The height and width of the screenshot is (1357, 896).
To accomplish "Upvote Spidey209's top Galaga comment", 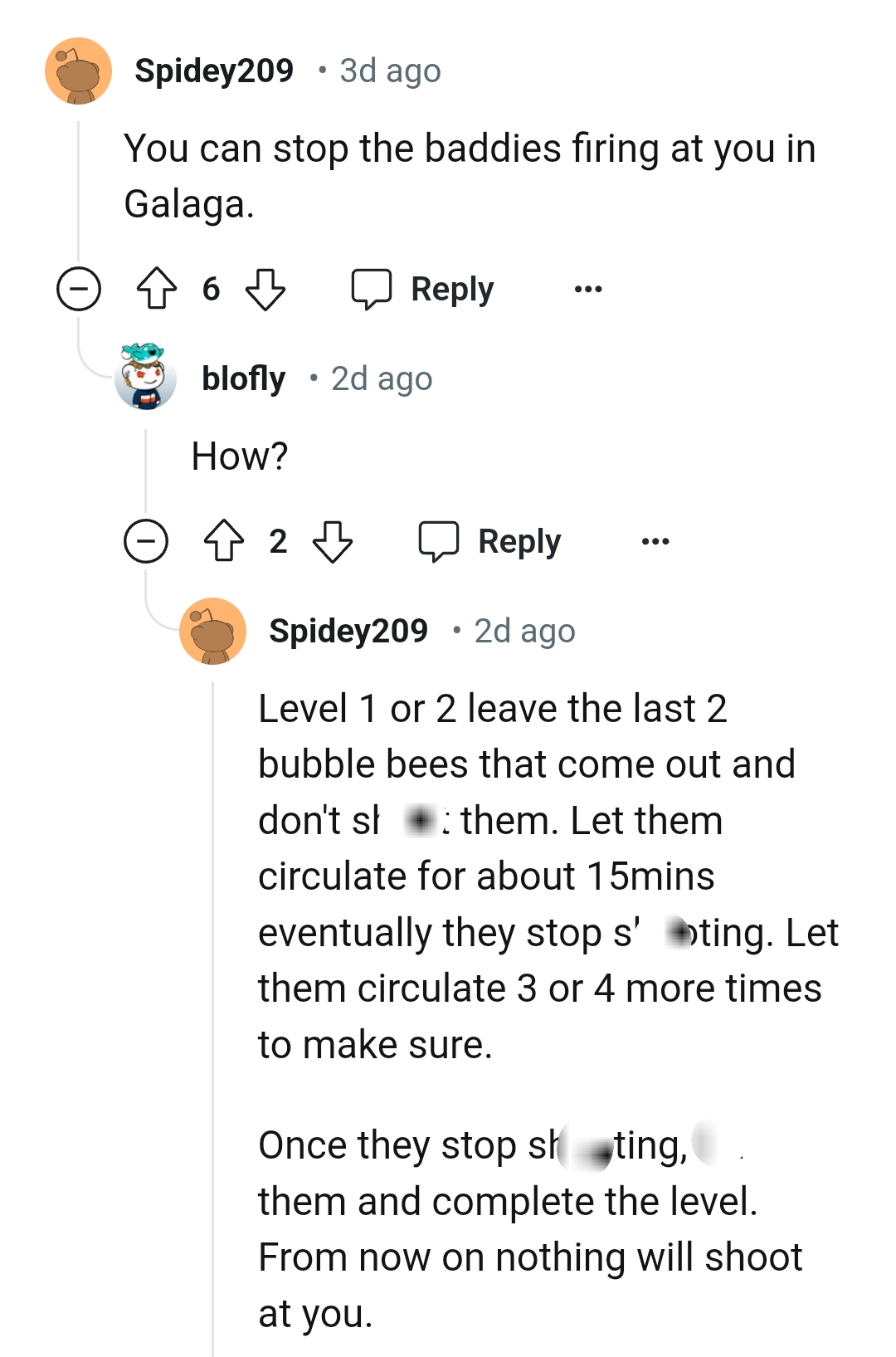I will pyautogui.click(x=156, y=289).
